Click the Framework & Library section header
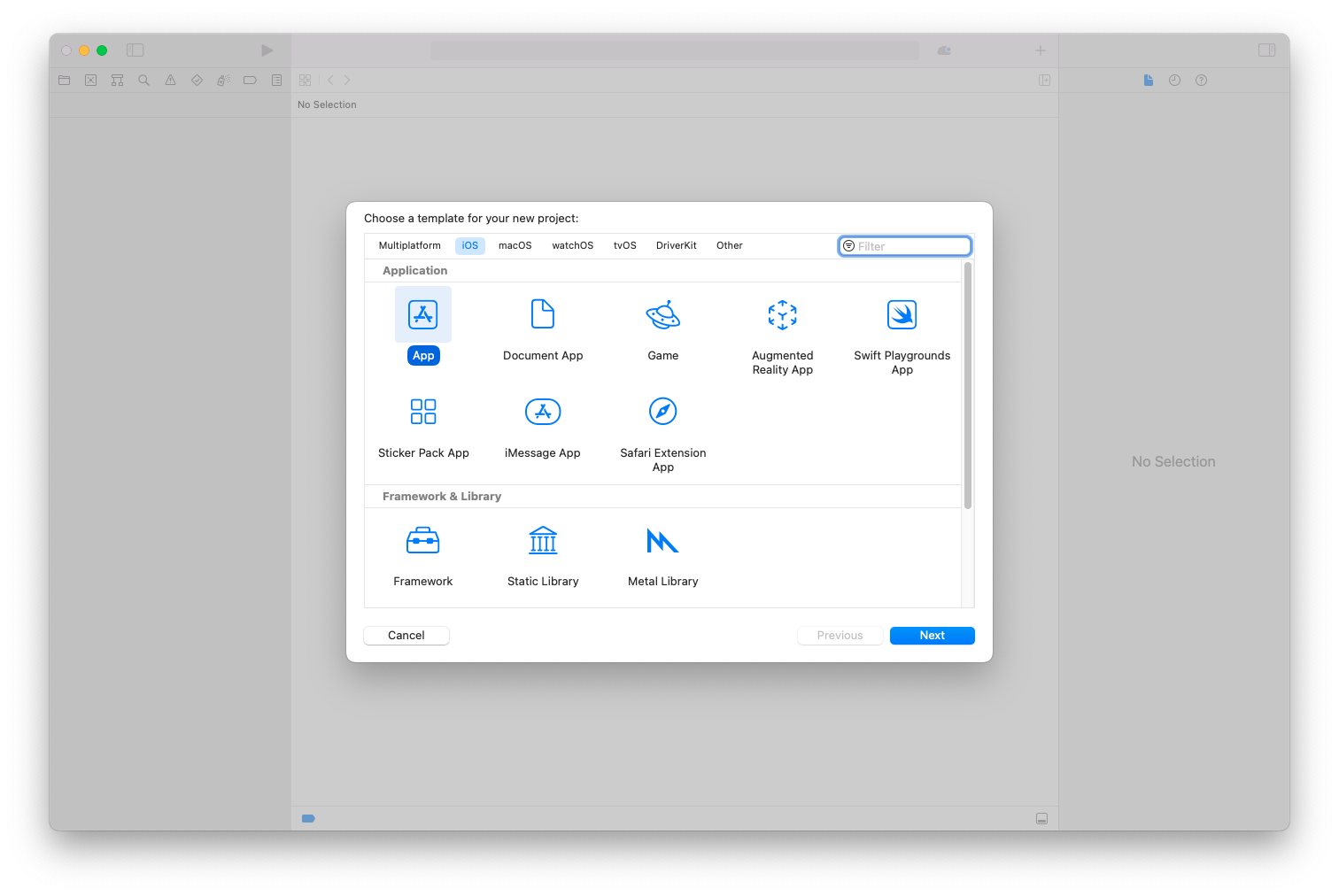The height and width of the screenshot is (896, 1339). tap(442, 496)
